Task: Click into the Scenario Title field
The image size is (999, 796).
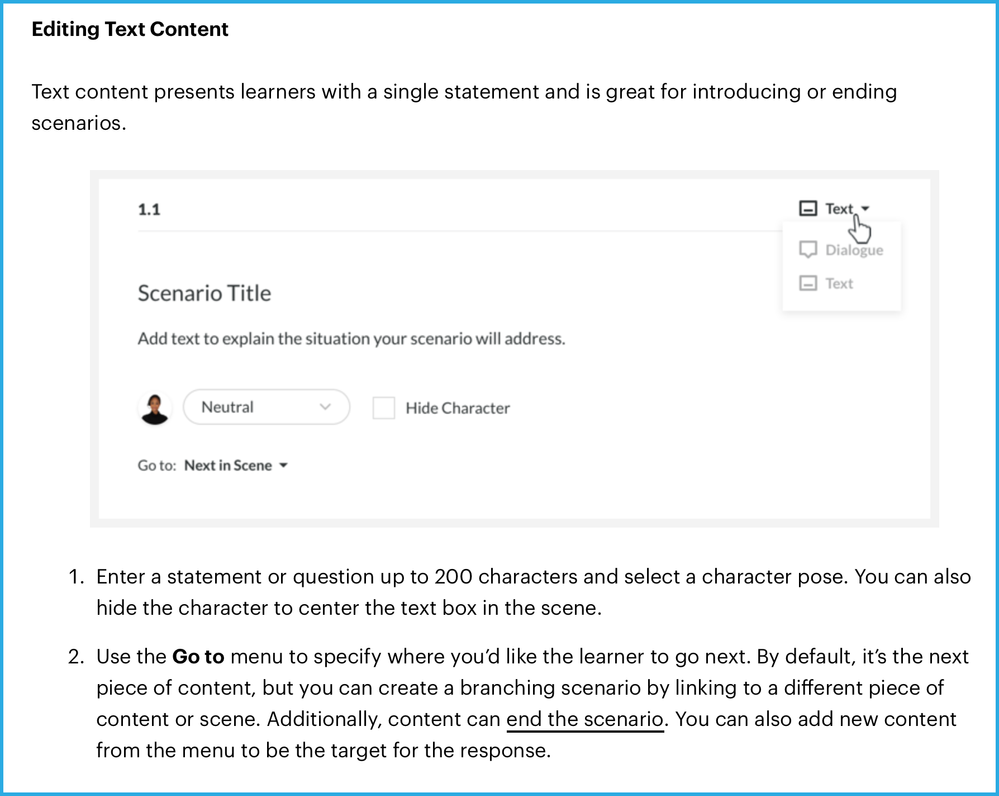Action: tap(204, 293)
